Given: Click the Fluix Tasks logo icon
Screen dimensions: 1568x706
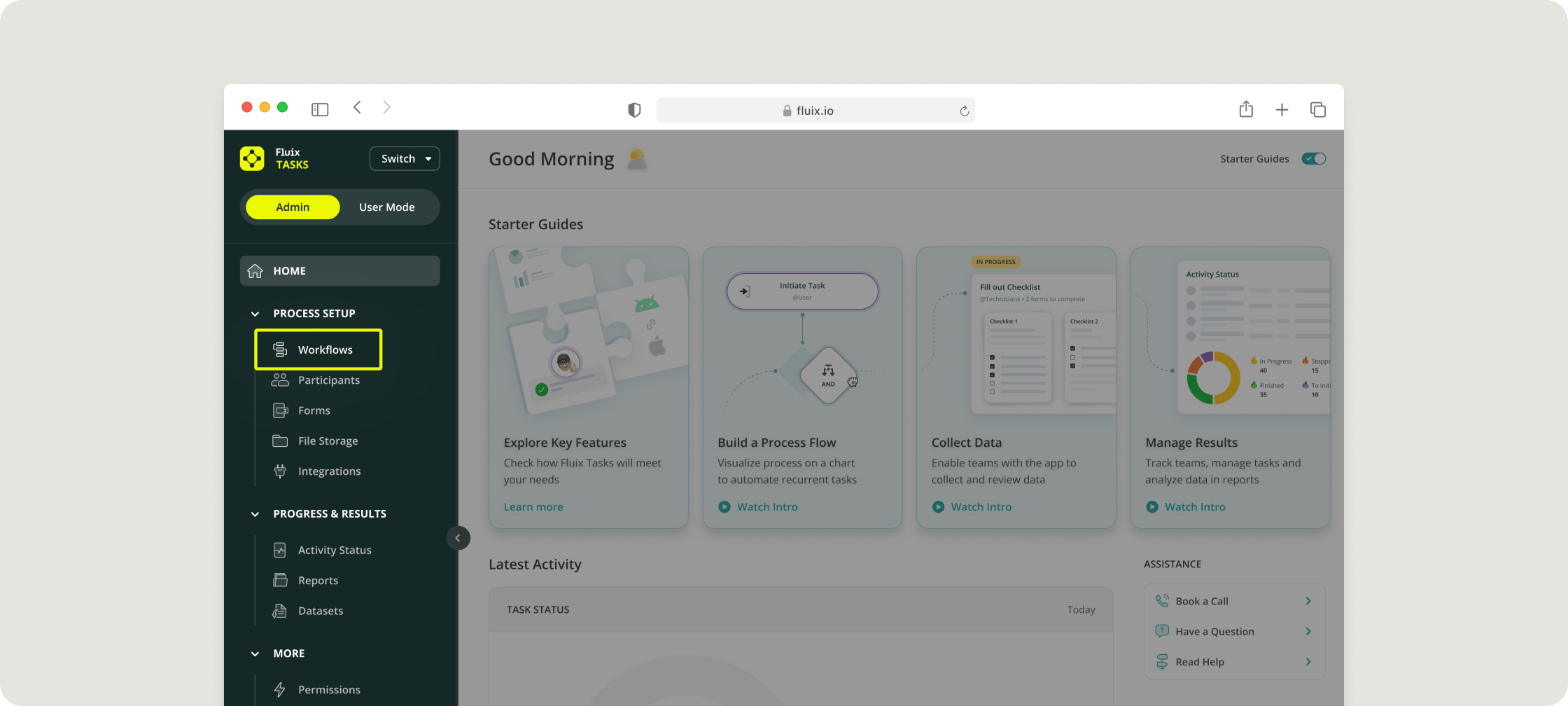Looking at the screenshot, I should [x=252, y=158].
